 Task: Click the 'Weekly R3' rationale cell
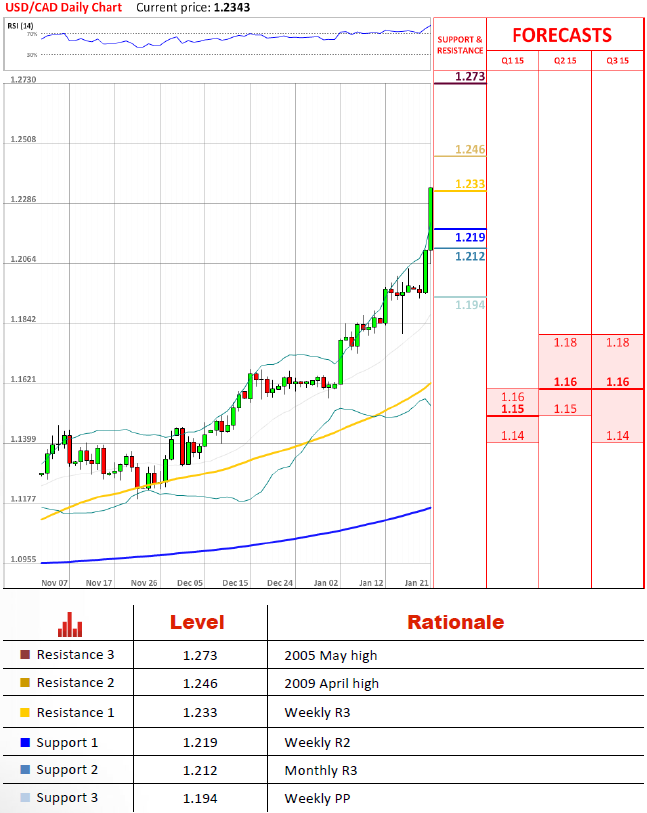pos(317,713)
